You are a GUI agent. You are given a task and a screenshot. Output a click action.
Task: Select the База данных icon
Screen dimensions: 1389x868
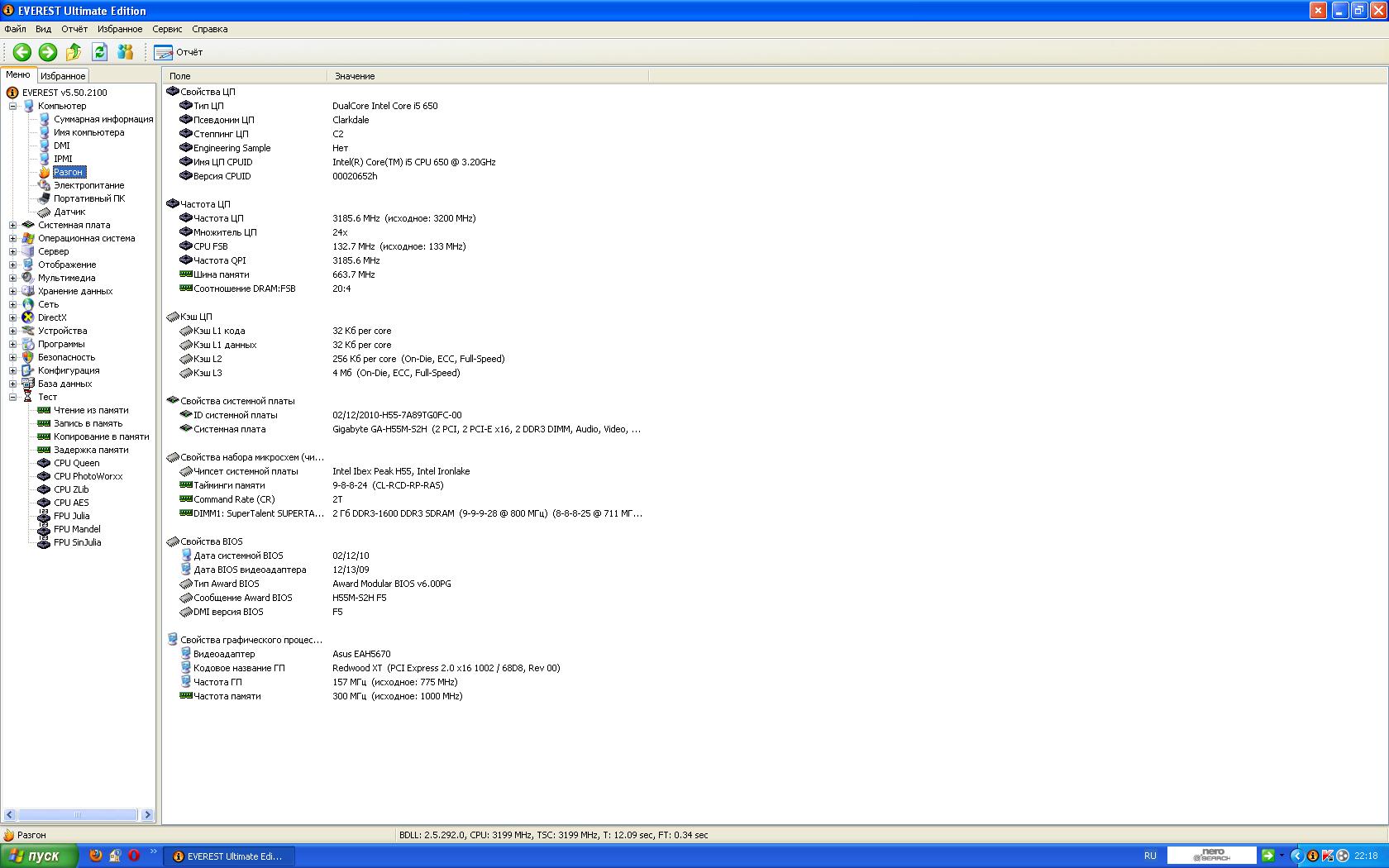coord(28,384)
